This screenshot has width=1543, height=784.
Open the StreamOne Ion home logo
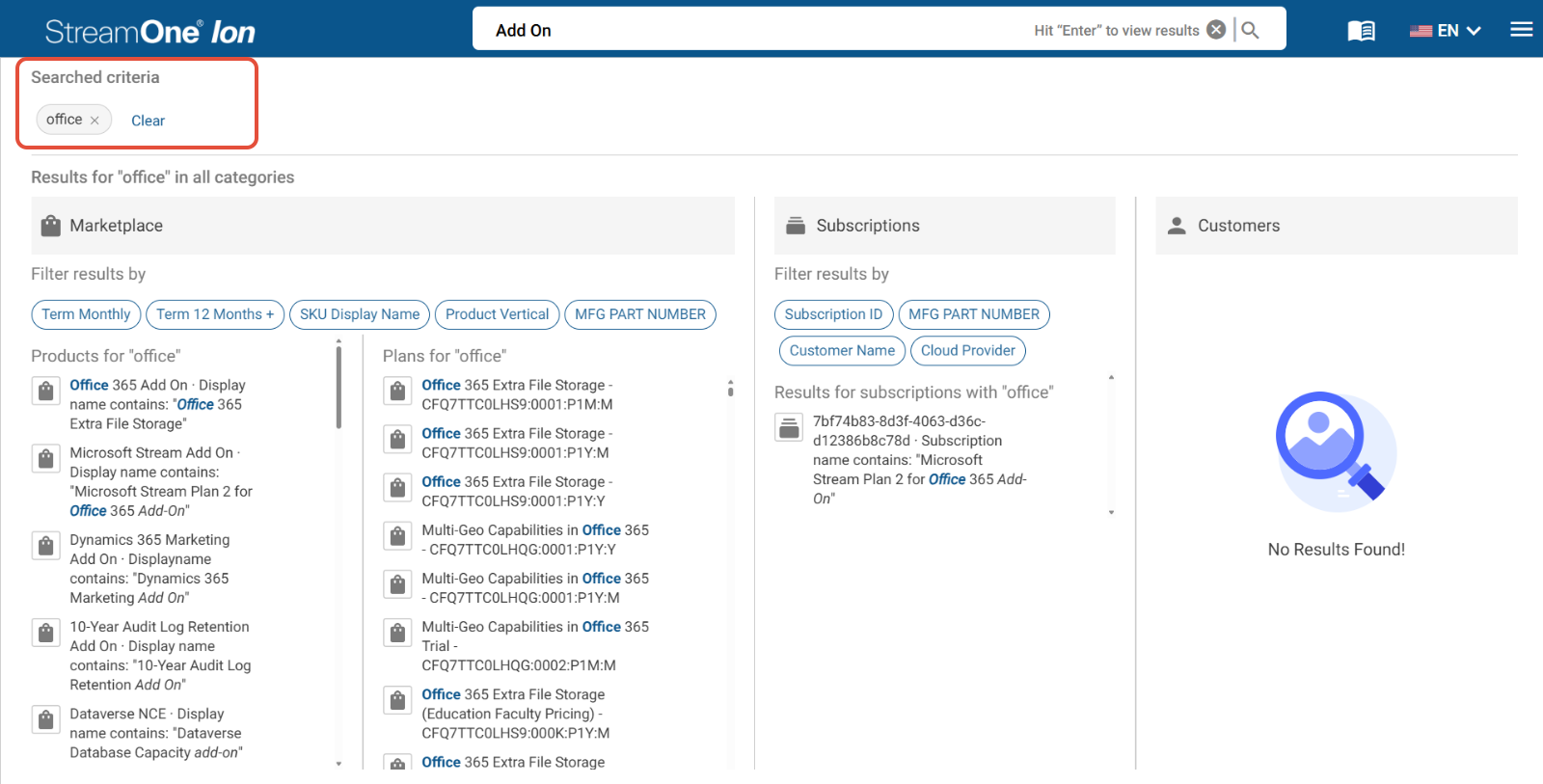pos(150,32)
